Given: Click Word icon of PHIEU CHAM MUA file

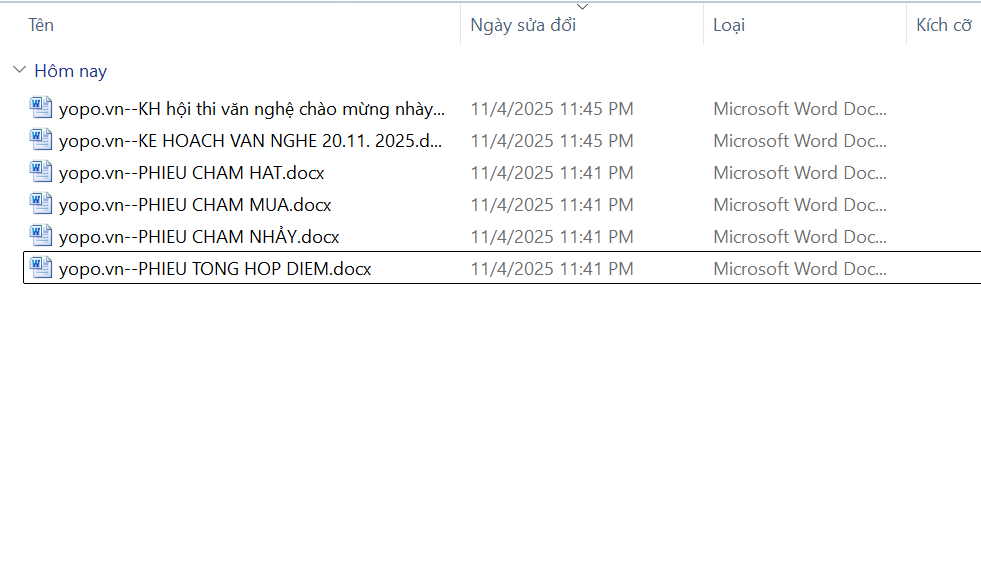Looking at the screenshot, I should pyautogui.click(x=41, y=204).
